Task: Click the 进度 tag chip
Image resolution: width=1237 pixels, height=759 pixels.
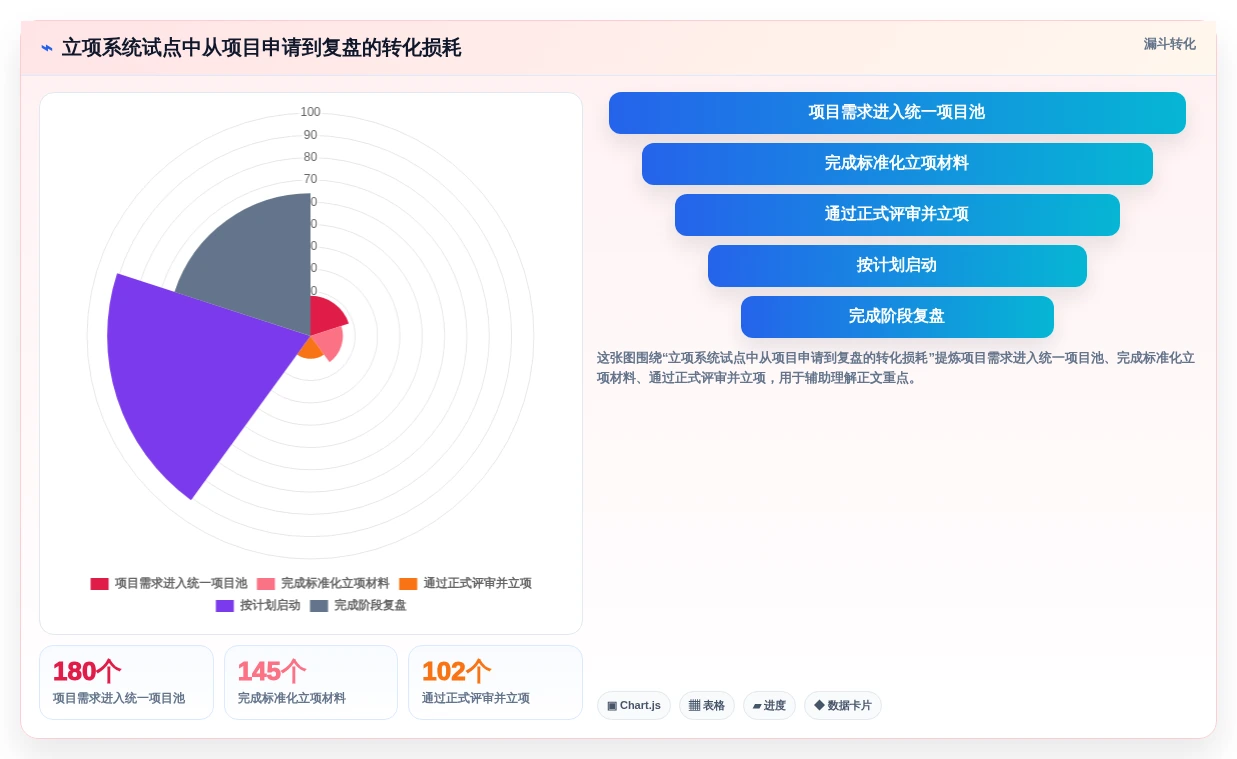Action: click(x=769, y=706)
